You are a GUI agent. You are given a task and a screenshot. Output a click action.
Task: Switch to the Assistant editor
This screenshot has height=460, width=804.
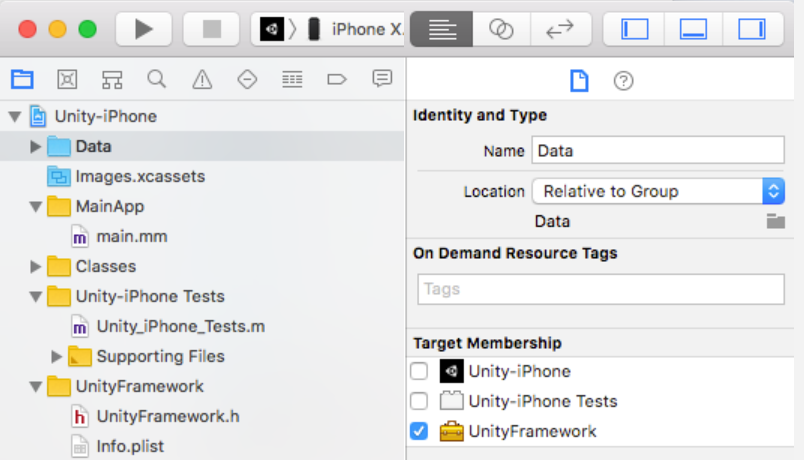(501, 29)
